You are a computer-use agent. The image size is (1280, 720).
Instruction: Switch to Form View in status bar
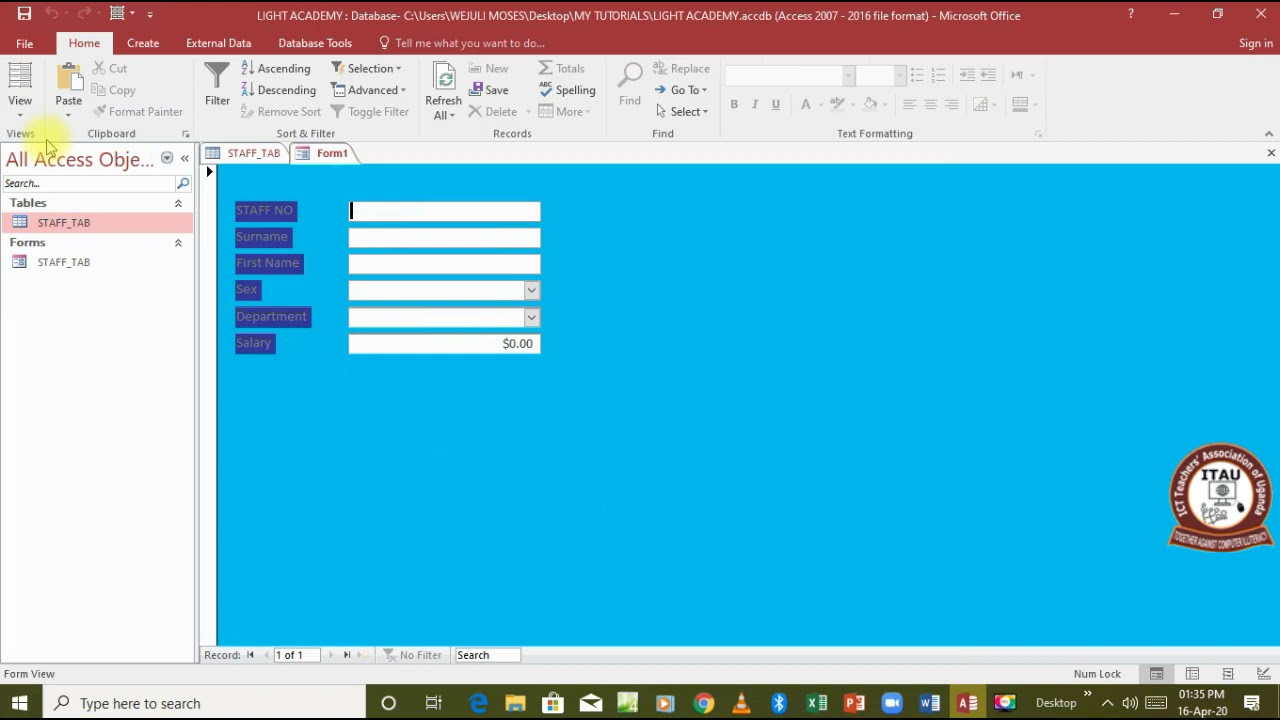point(1156,674)
